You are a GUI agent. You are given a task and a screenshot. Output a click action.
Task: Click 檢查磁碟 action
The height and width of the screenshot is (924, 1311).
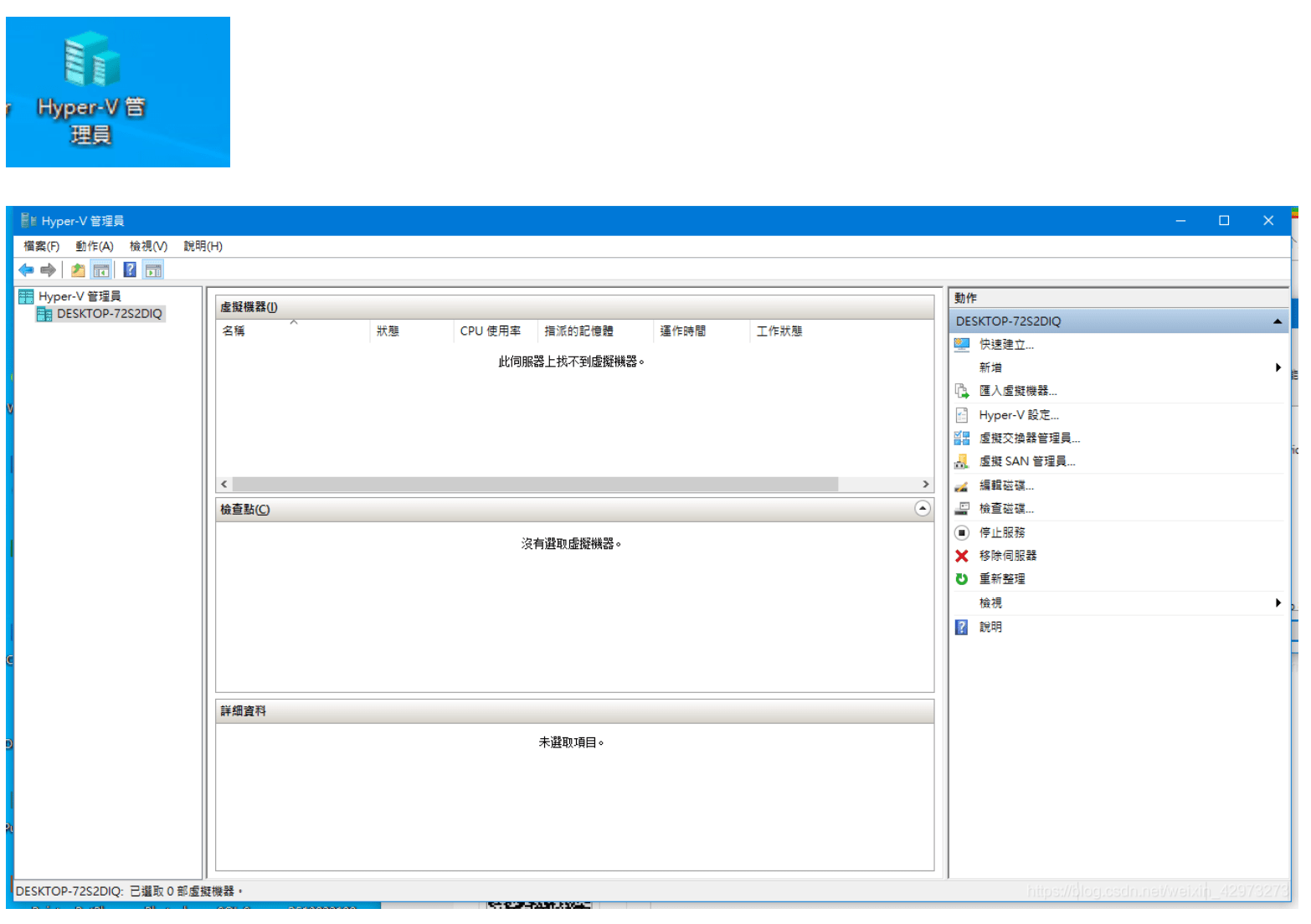point(1006,508)
